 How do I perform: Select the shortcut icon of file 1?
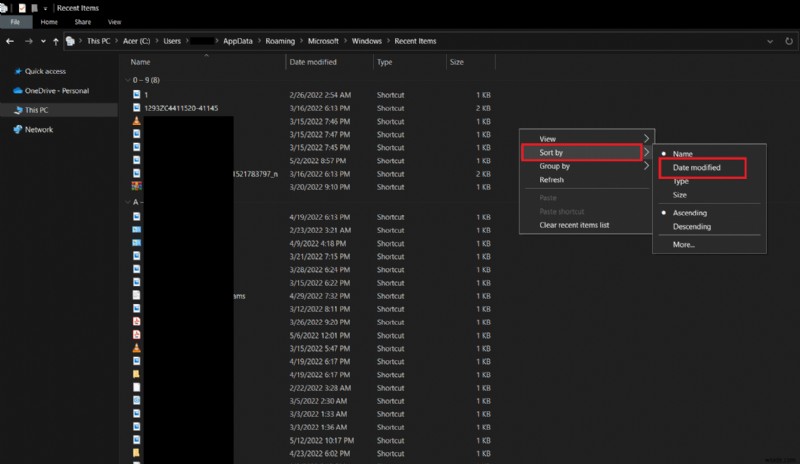click(x=137, y=94)
